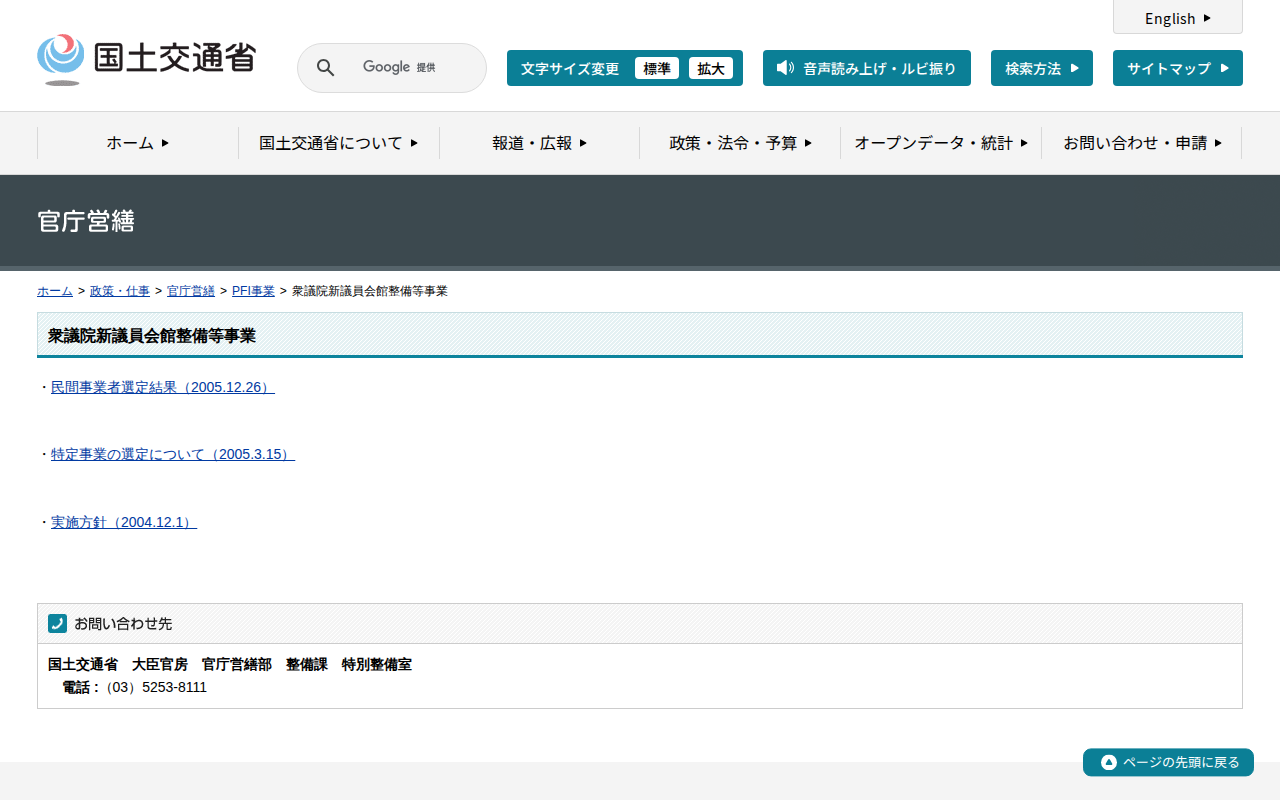
Task: Set text size to 拡大
Action: [x=710, y=68]
